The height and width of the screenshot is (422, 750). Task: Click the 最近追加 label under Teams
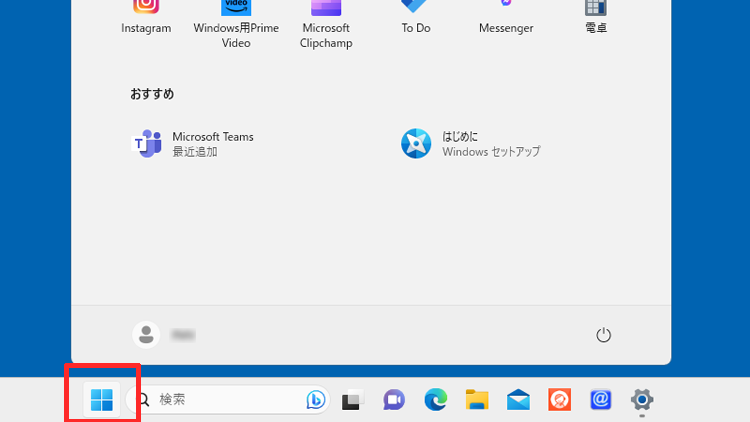[195, 152]
